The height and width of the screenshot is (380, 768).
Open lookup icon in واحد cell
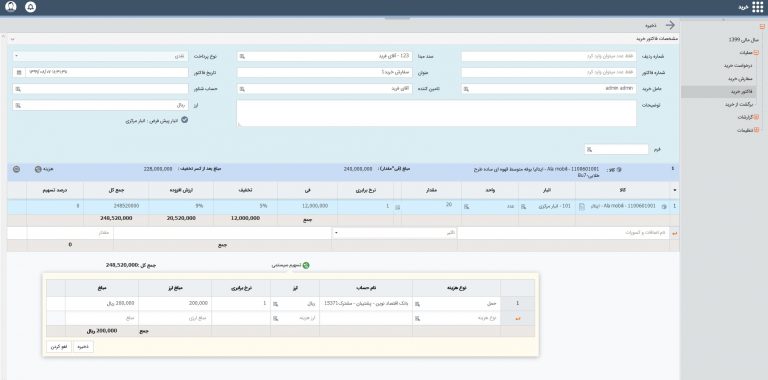466,207
